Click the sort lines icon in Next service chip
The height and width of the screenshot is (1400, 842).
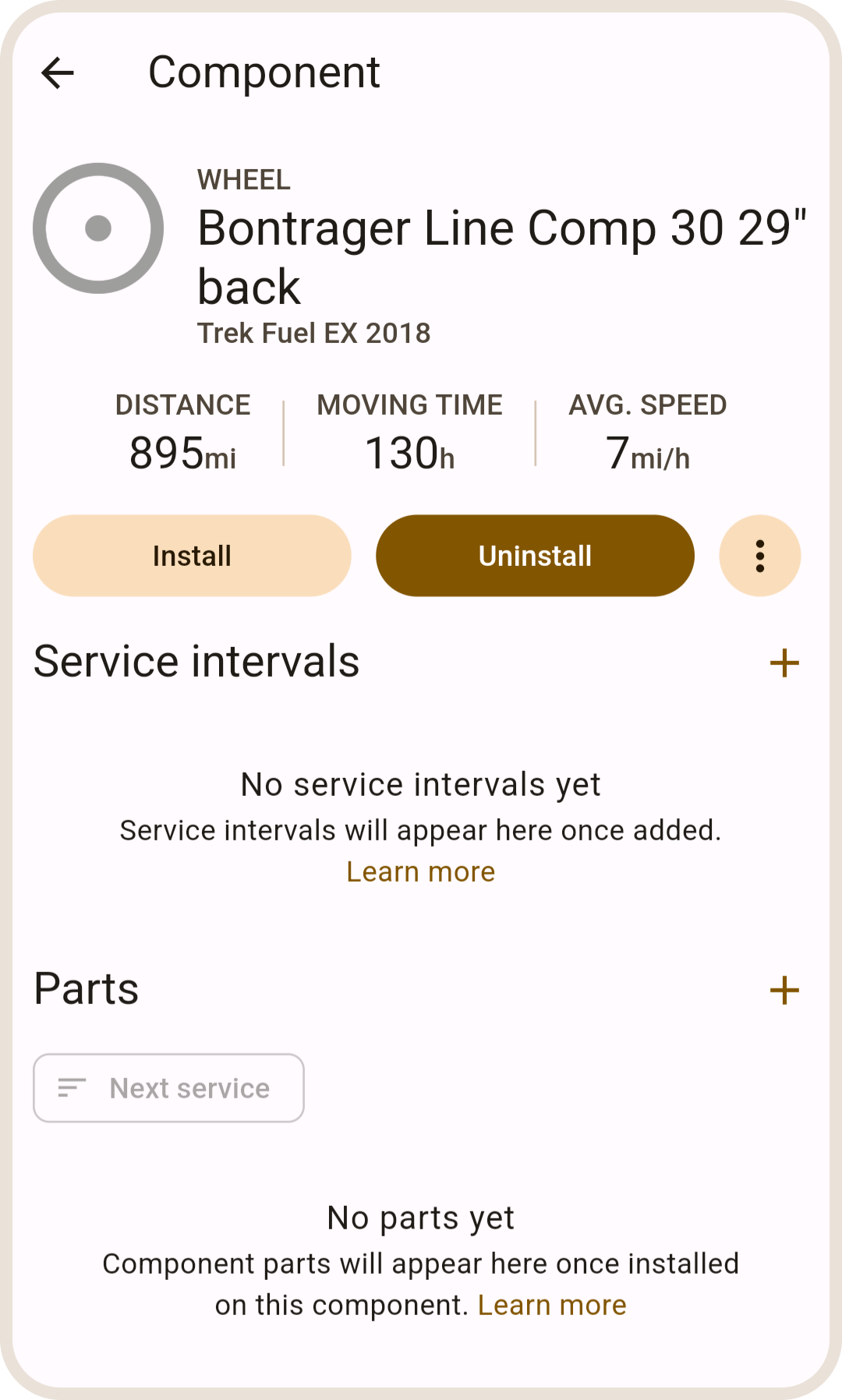tap(72, 1088)
